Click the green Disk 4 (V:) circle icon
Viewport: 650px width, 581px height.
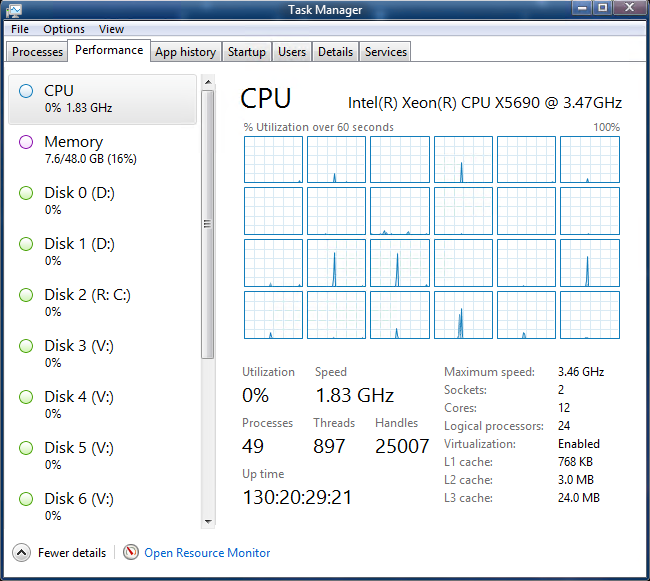pyautogui.click(x=26, y=397)
